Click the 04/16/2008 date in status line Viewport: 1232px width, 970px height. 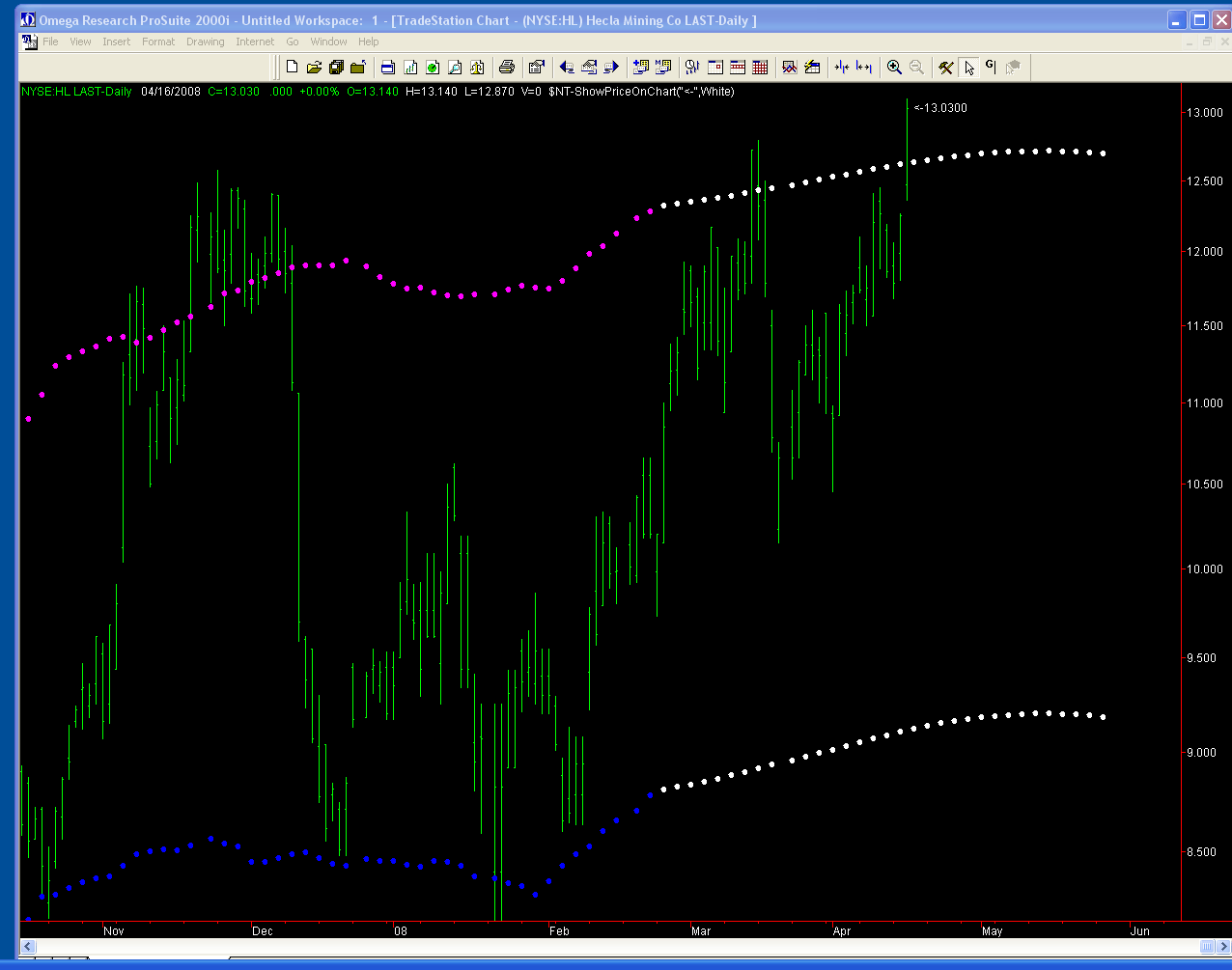point(170,92)
